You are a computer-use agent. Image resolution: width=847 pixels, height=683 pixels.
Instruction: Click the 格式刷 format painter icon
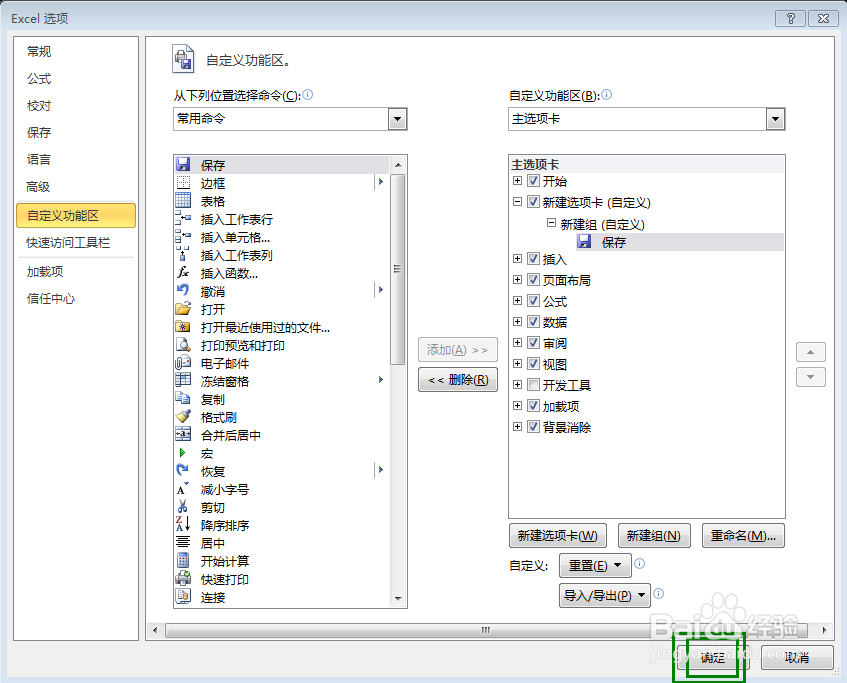click(x=183, y=417)
